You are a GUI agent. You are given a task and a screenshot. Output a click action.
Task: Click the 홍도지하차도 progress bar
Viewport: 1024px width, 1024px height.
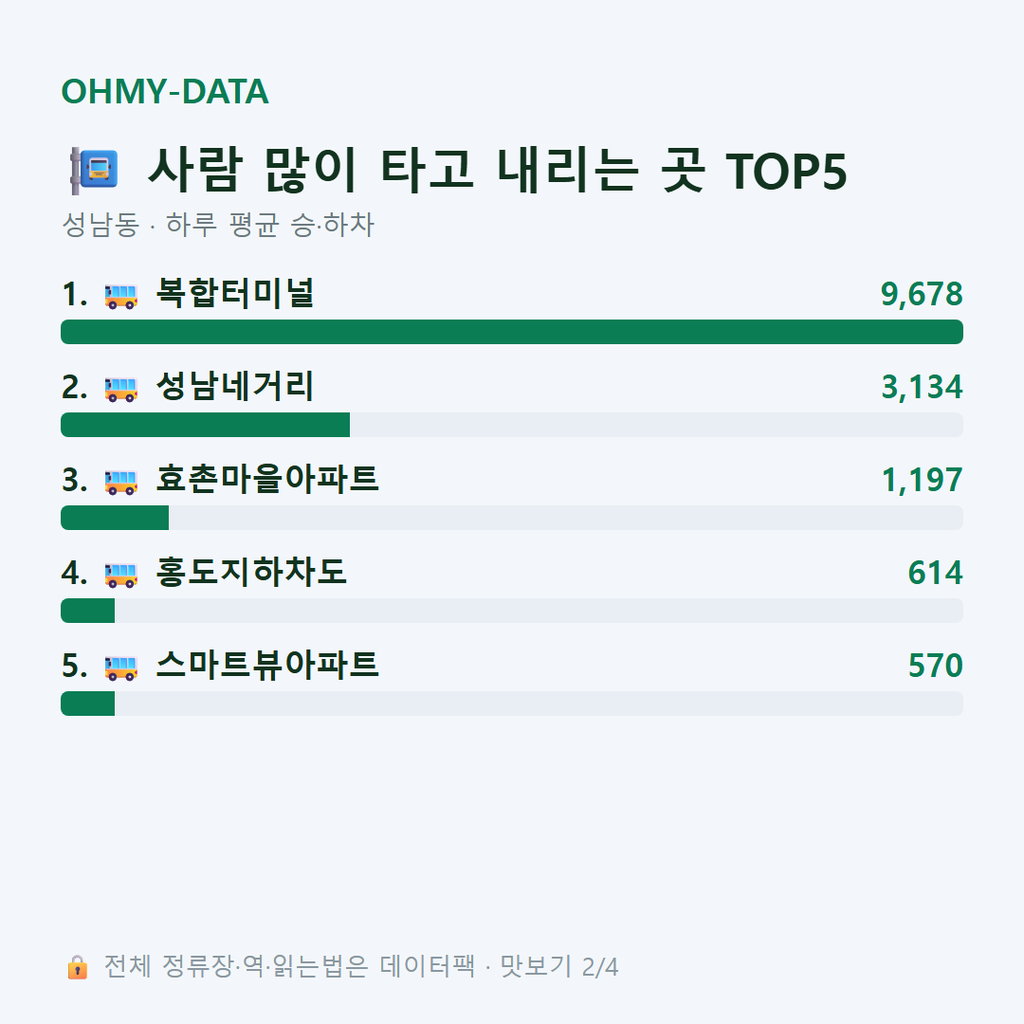click(x=512, y=611)
